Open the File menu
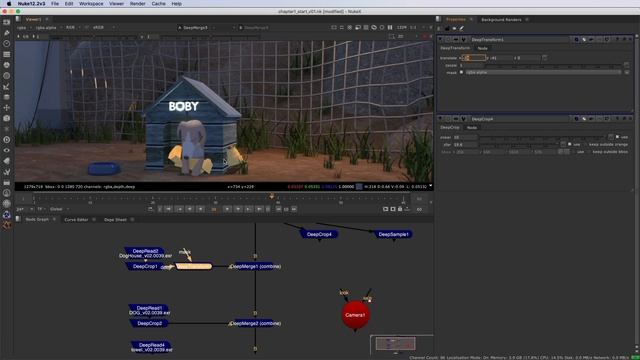Viewport: 640px width, 360px height. point(55,4)
